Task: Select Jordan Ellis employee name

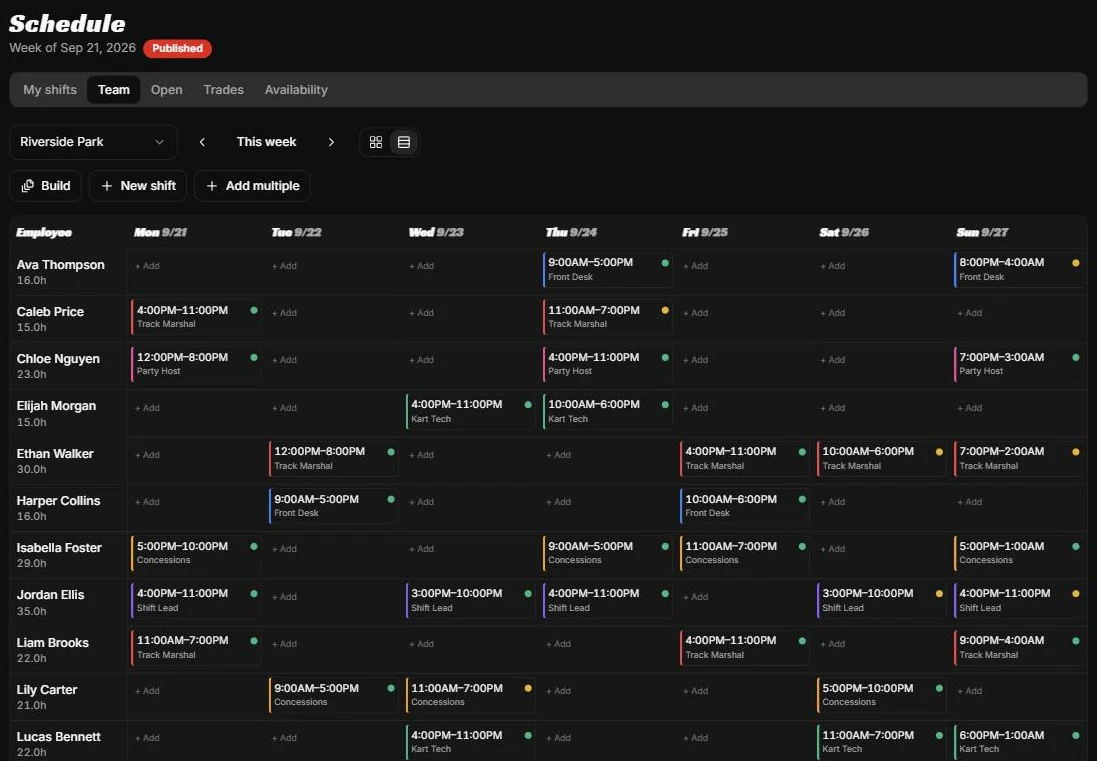Action: coord(50,595)
